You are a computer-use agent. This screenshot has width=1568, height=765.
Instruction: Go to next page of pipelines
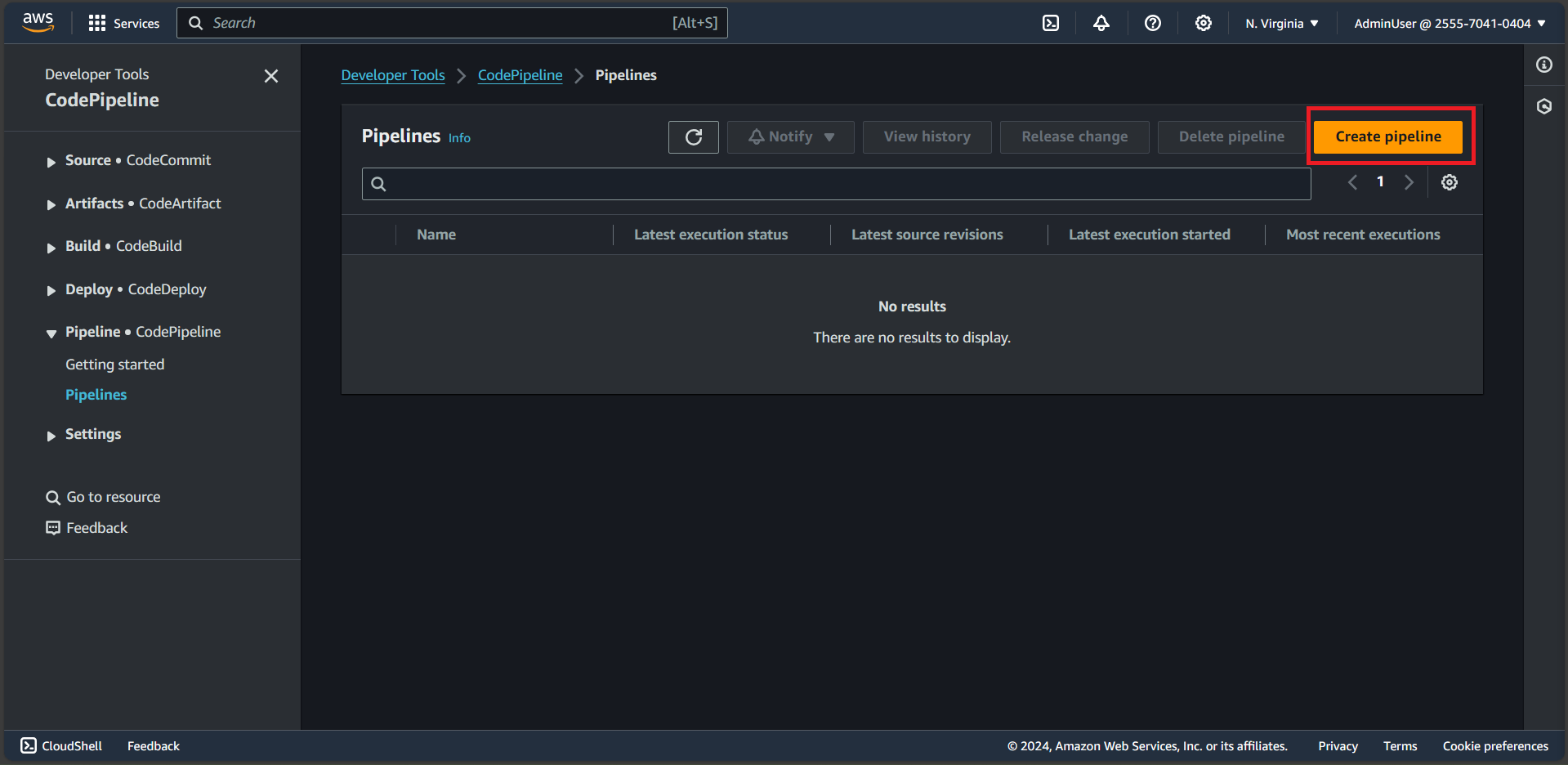click(1408, 182)
